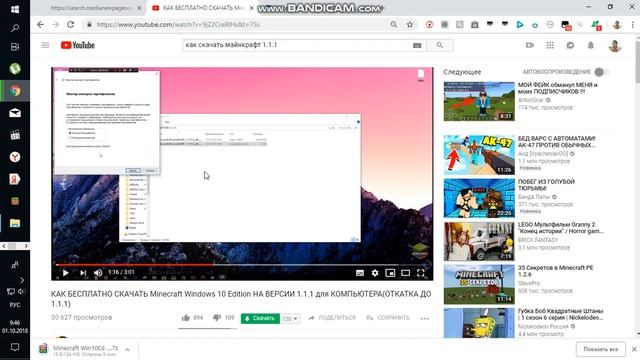This screenshot has height=360, width=640.
Task: Reload the page
Action: tap(71, 24)
